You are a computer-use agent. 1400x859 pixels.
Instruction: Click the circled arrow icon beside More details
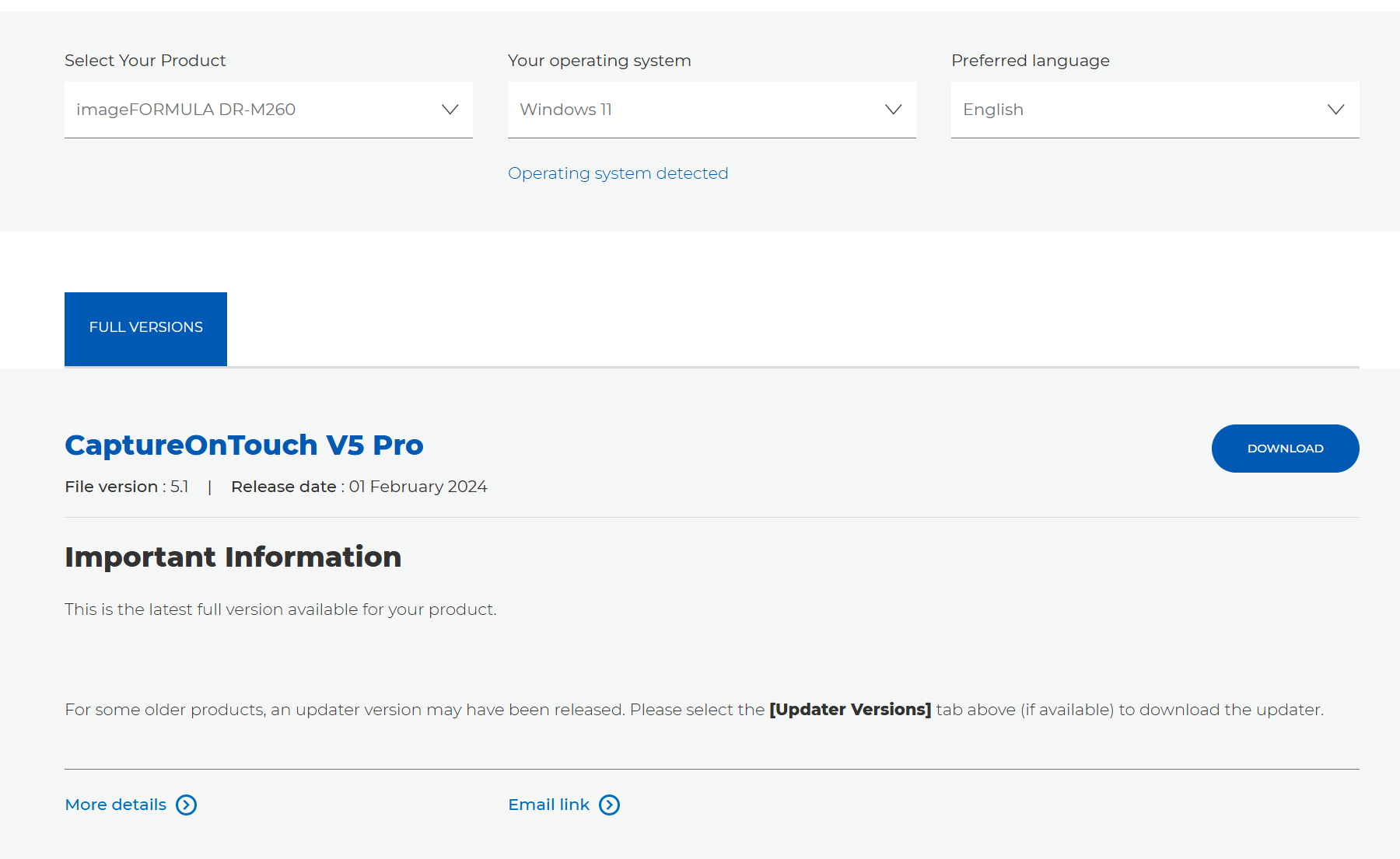[x=187, y=805]
